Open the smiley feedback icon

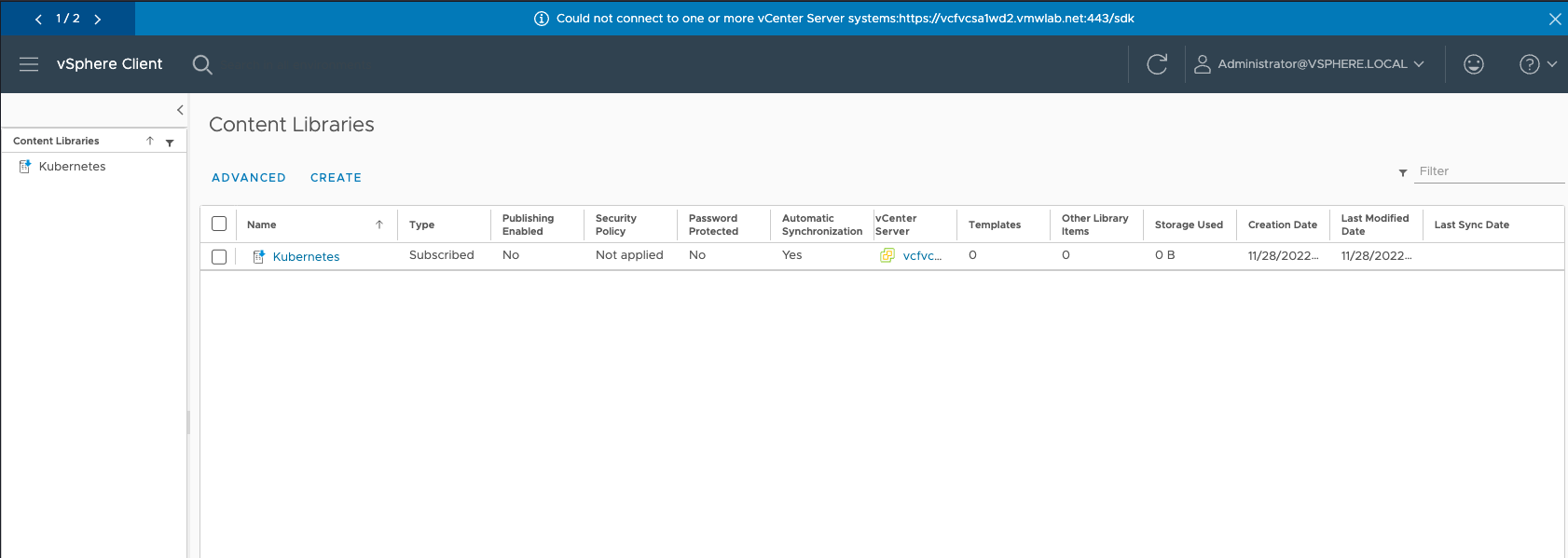(x=1474, y=64)
